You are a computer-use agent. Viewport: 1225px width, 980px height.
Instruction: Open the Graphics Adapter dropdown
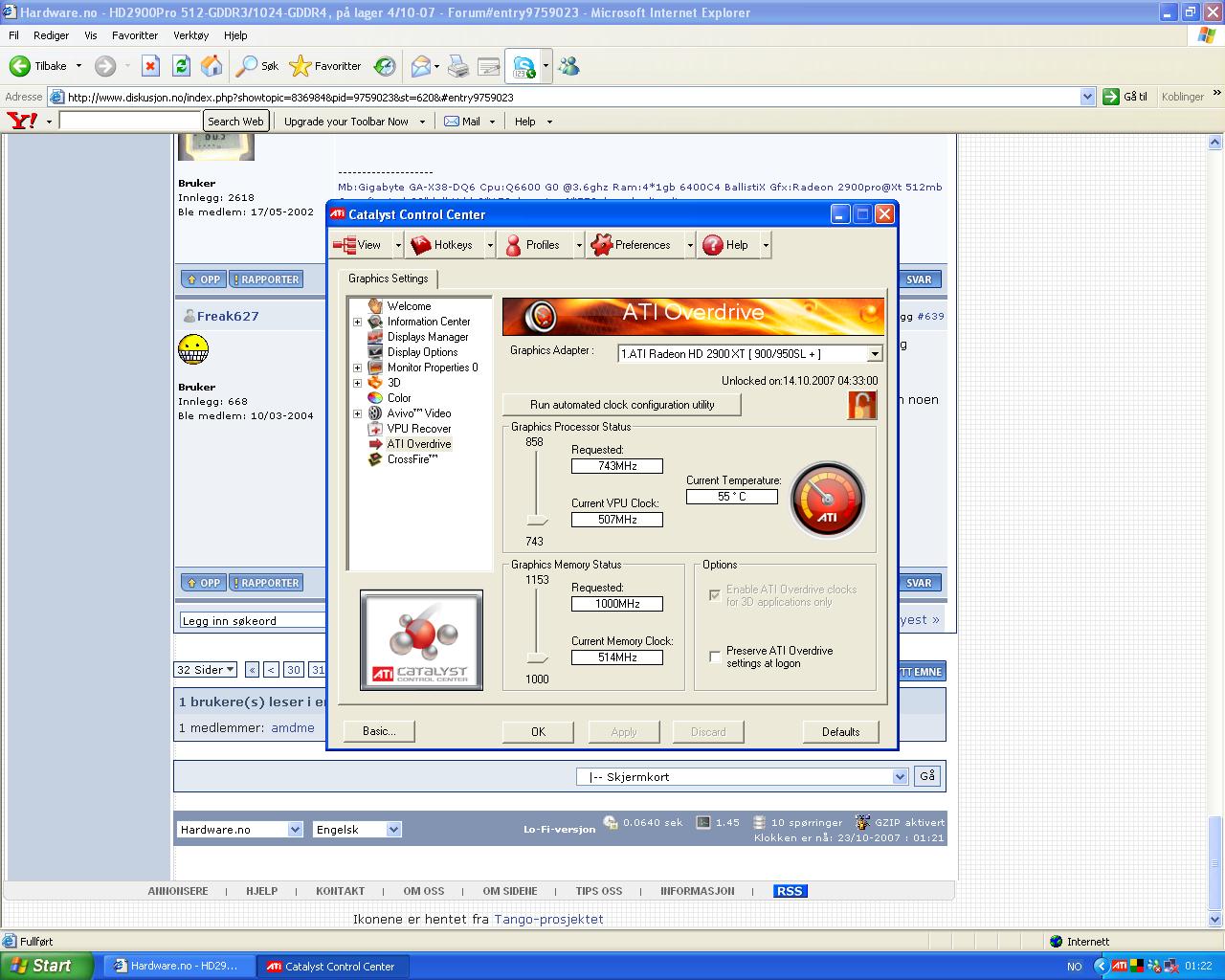(874, 354)
